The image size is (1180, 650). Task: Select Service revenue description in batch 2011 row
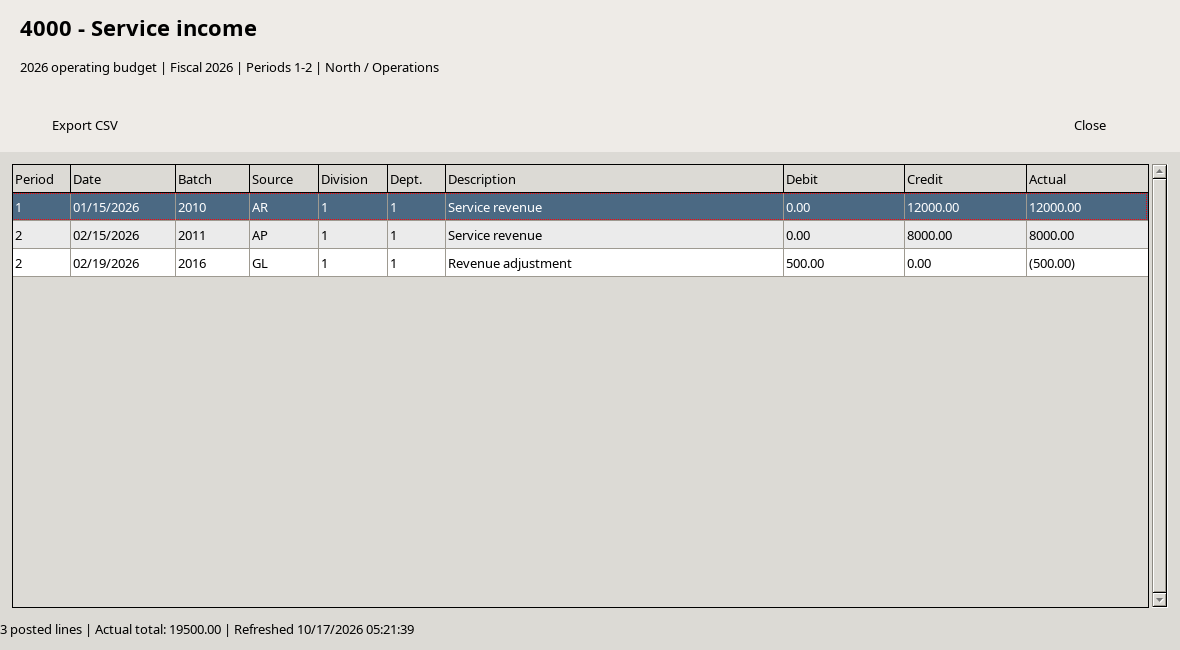[x=614, y=235]
